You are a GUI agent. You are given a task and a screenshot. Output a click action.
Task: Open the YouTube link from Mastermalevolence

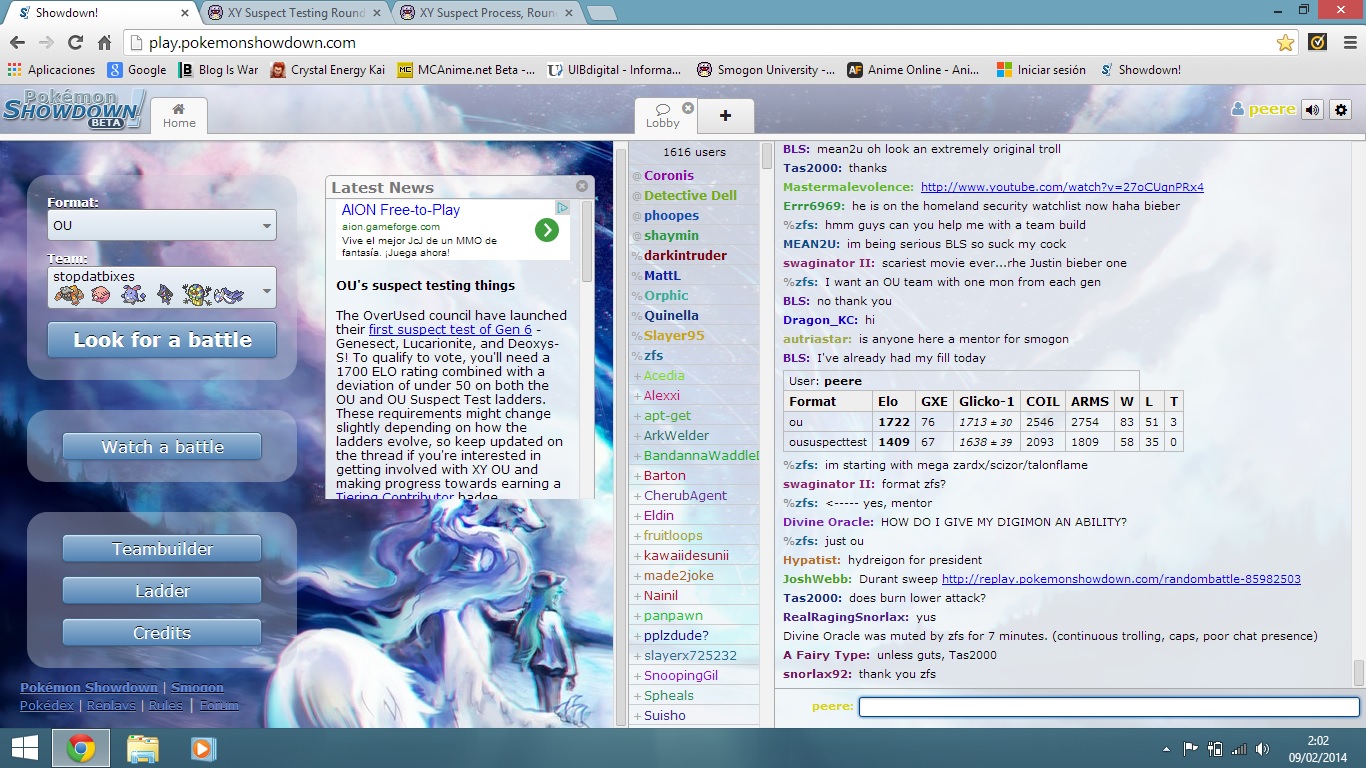tap(1062, 187)
